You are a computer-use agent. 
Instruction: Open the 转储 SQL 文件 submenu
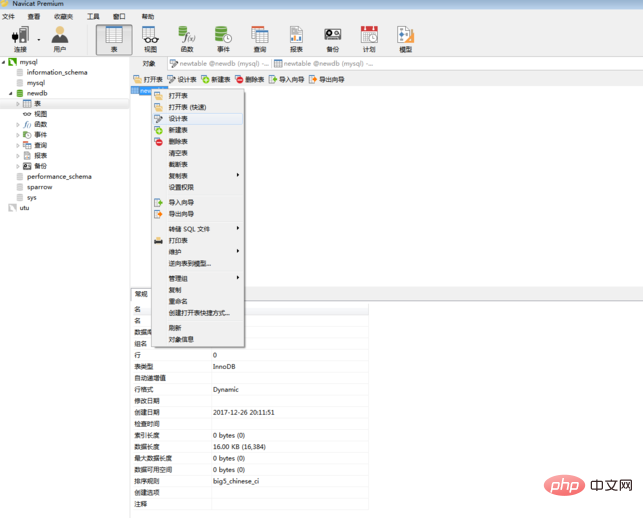[x=198, y=229]
